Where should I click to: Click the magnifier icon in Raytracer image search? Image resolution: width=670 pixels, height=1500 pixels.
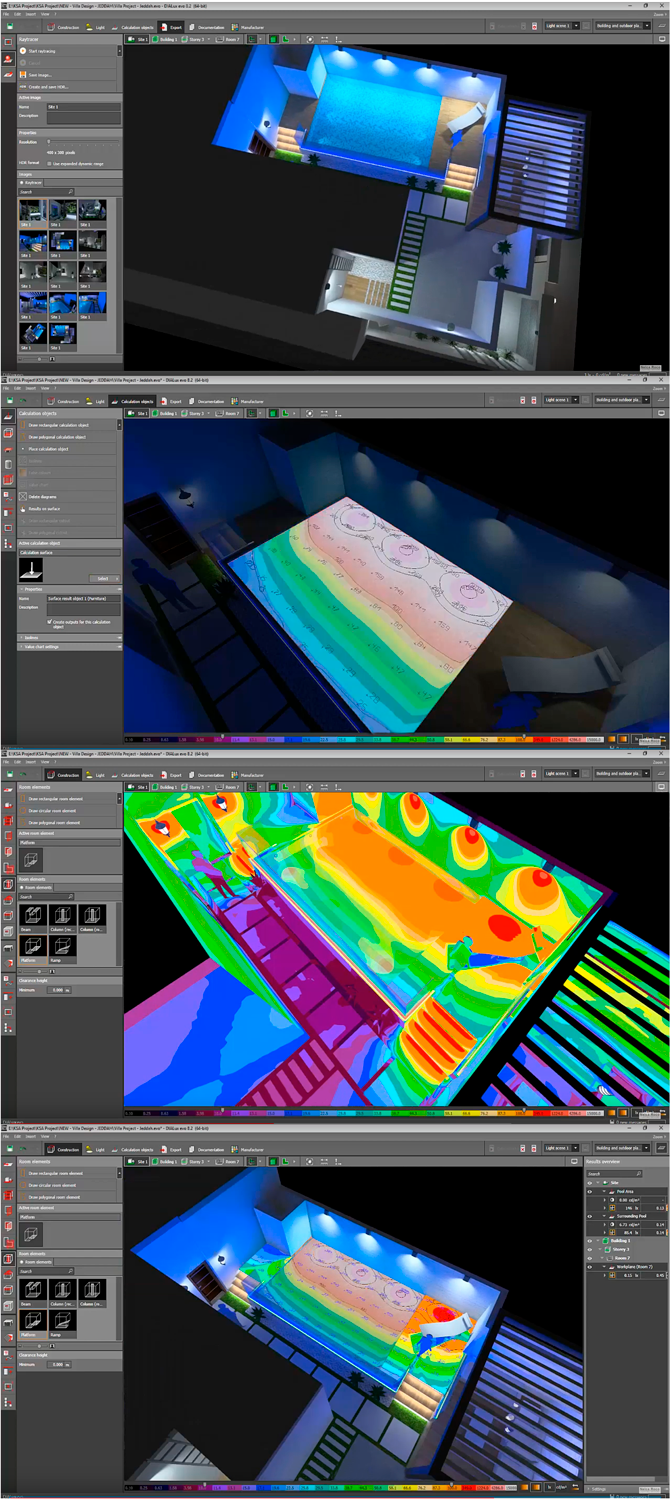click(71, 191)
